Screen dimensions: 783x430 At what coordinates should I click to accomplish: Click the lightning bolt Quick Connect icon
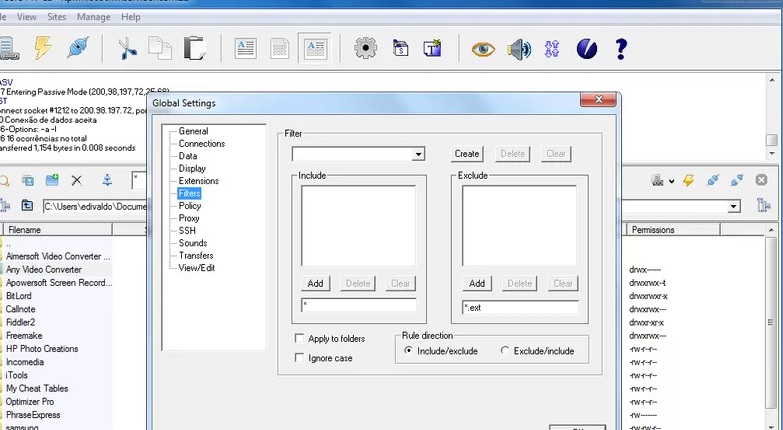[43, 48]
